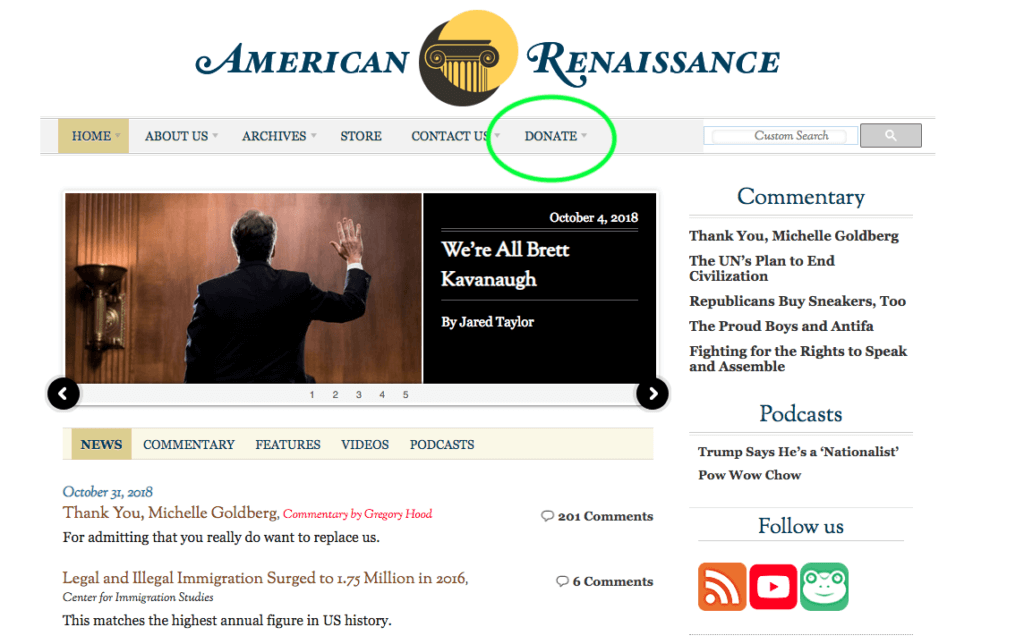Viewport: 1024px width, 644px height.
Task: Click the Custom Search input field
Action: point(780,136)
